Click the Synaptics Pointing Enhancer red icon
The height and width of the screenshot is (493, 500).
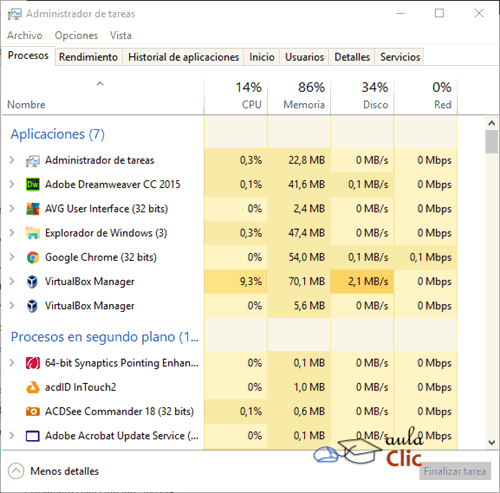tap(33, 363)
